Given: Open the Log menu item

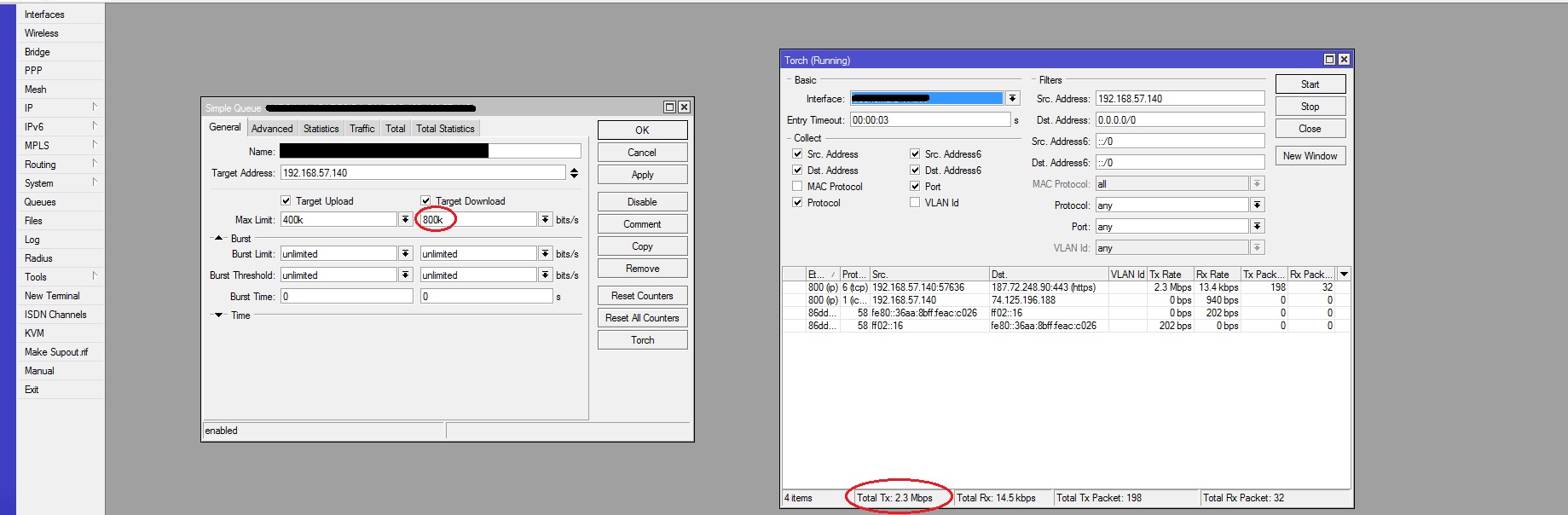Looking at the screenshot, I should (32, 240).
